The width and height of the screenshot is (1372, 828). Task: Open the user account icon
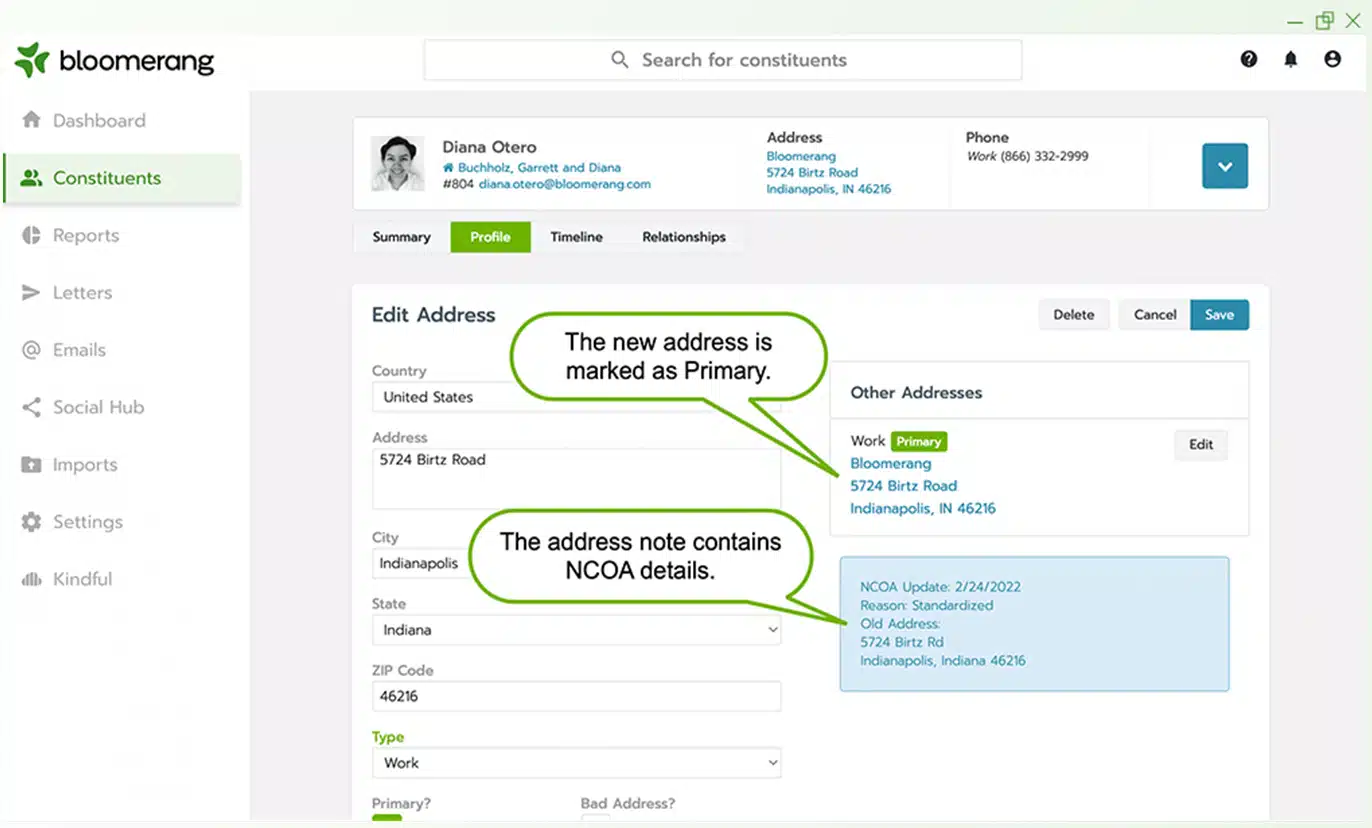pos(1332,59)
